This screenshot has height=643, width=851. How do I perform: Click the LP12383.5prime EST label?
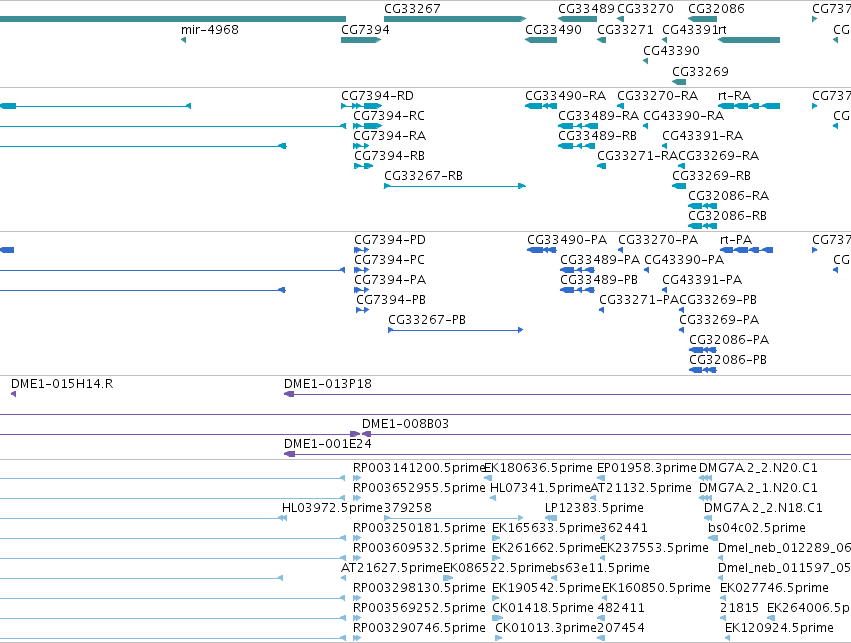point(594,508)
